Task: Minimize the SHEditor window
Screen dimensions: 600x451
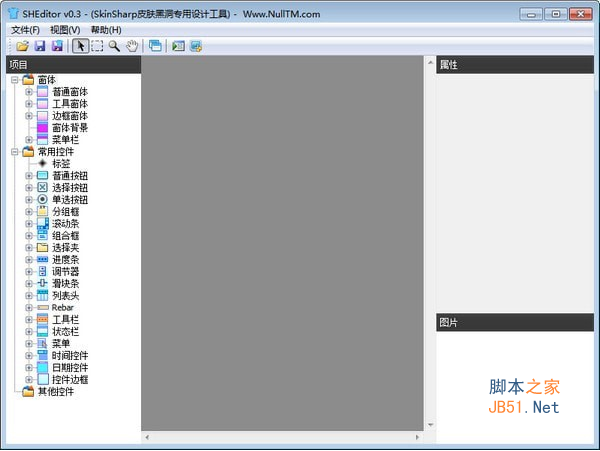Action: click(531, 14)
